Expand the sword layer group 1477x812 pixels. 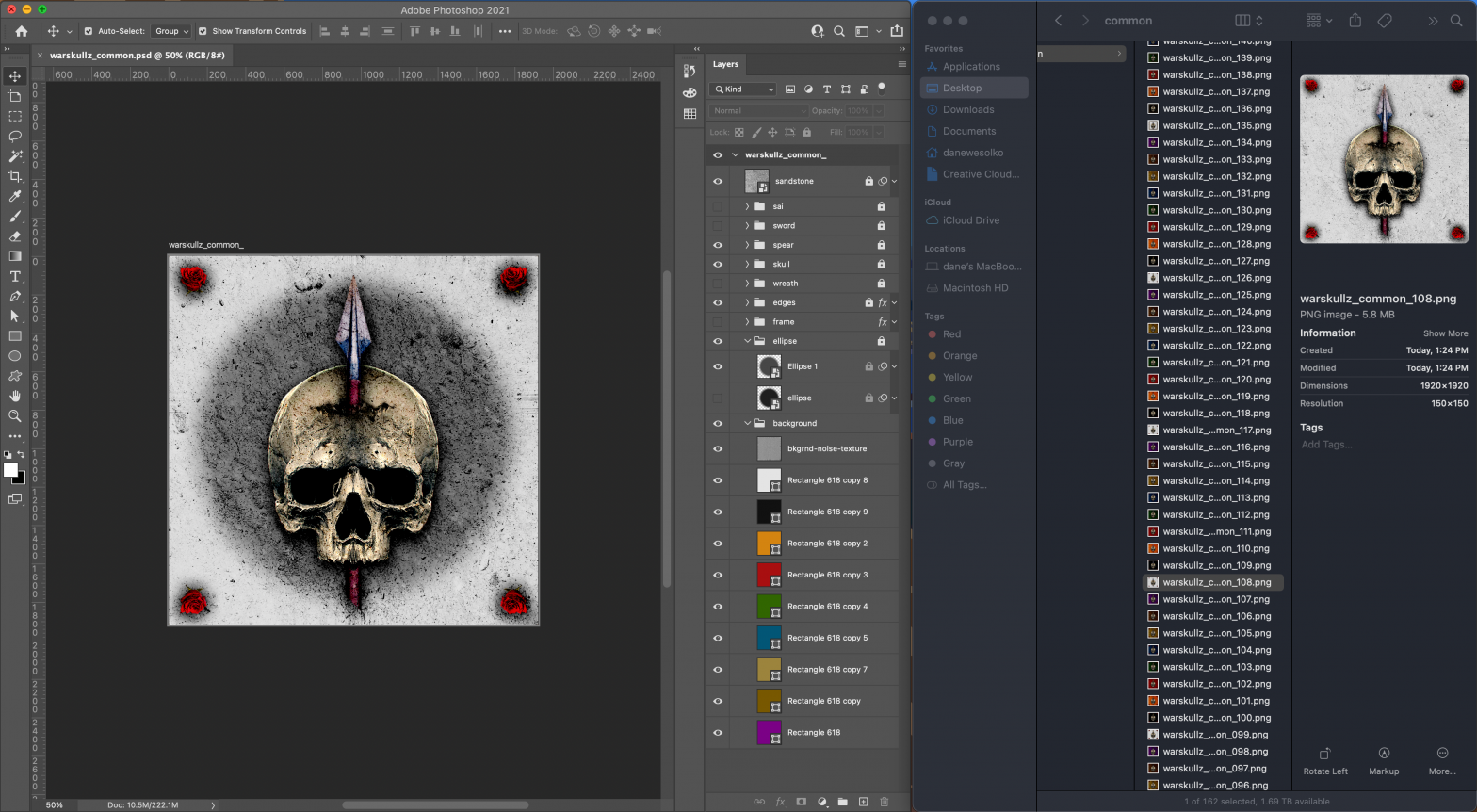(747, 226)
